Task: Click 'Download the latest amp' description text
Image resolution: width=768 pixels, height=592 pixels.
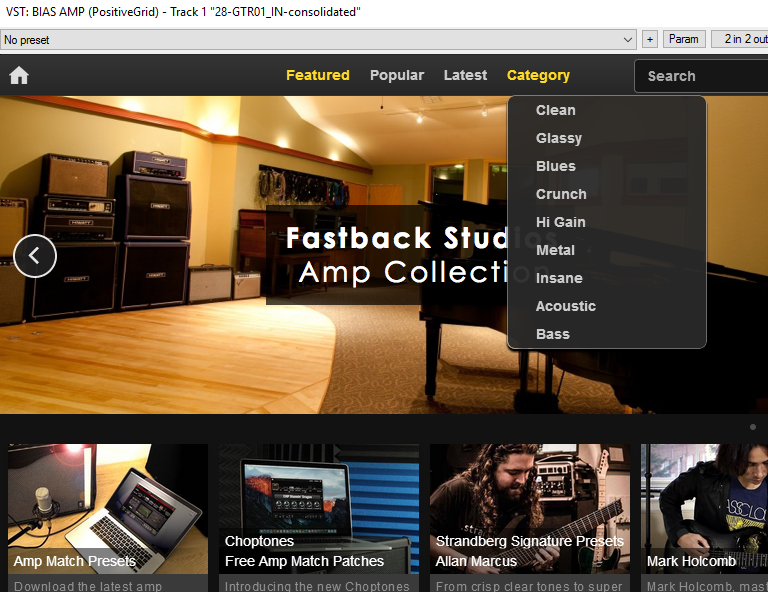Action: point(88,586)
